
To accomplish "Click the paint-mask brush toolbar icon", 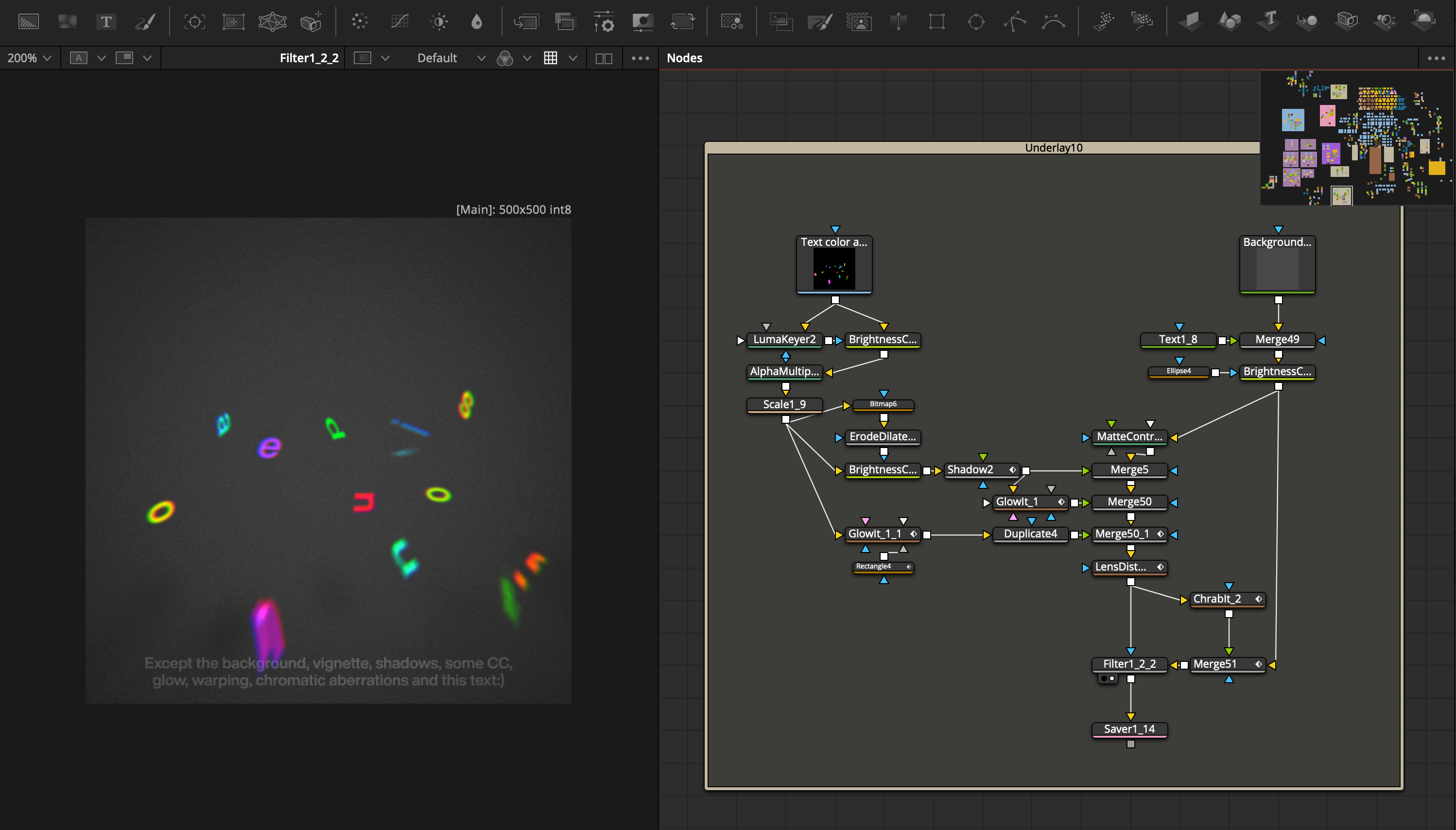I will [820, 22].
